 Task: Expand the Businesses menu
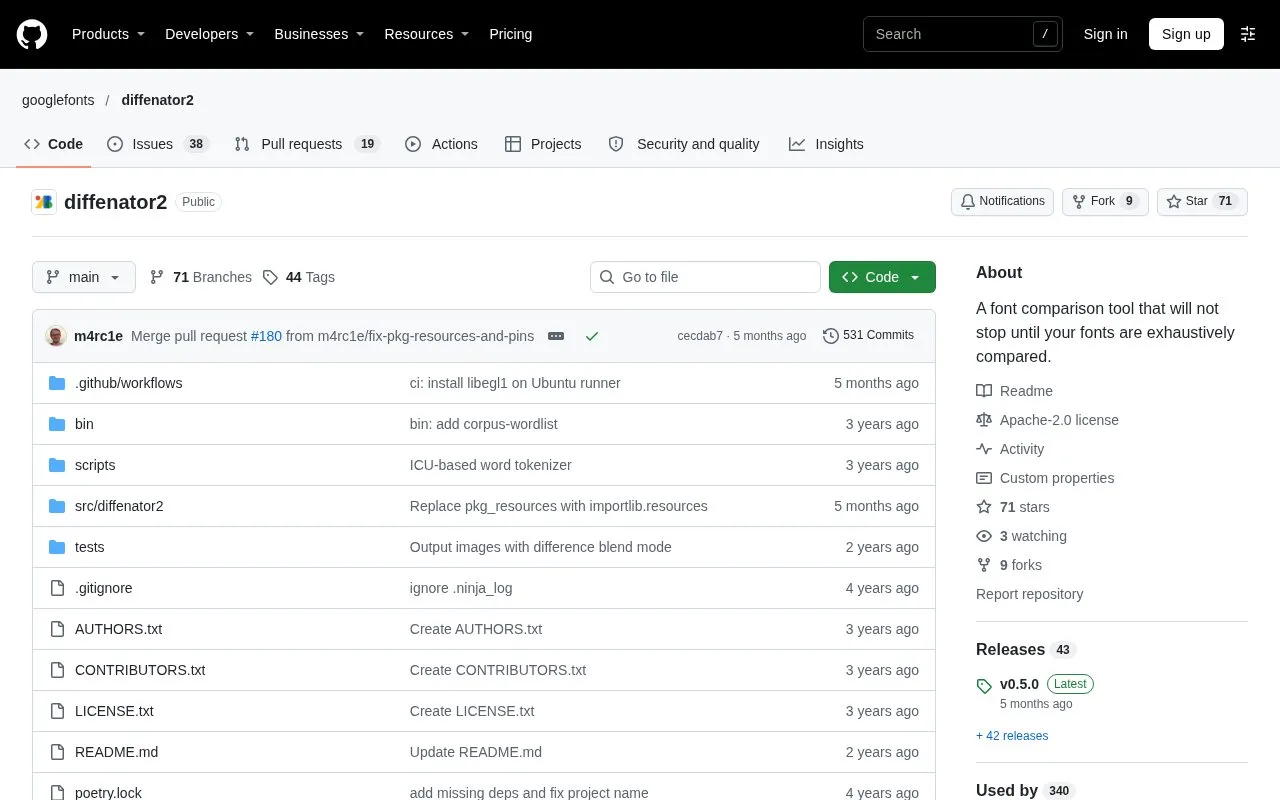tap(319, 34)
